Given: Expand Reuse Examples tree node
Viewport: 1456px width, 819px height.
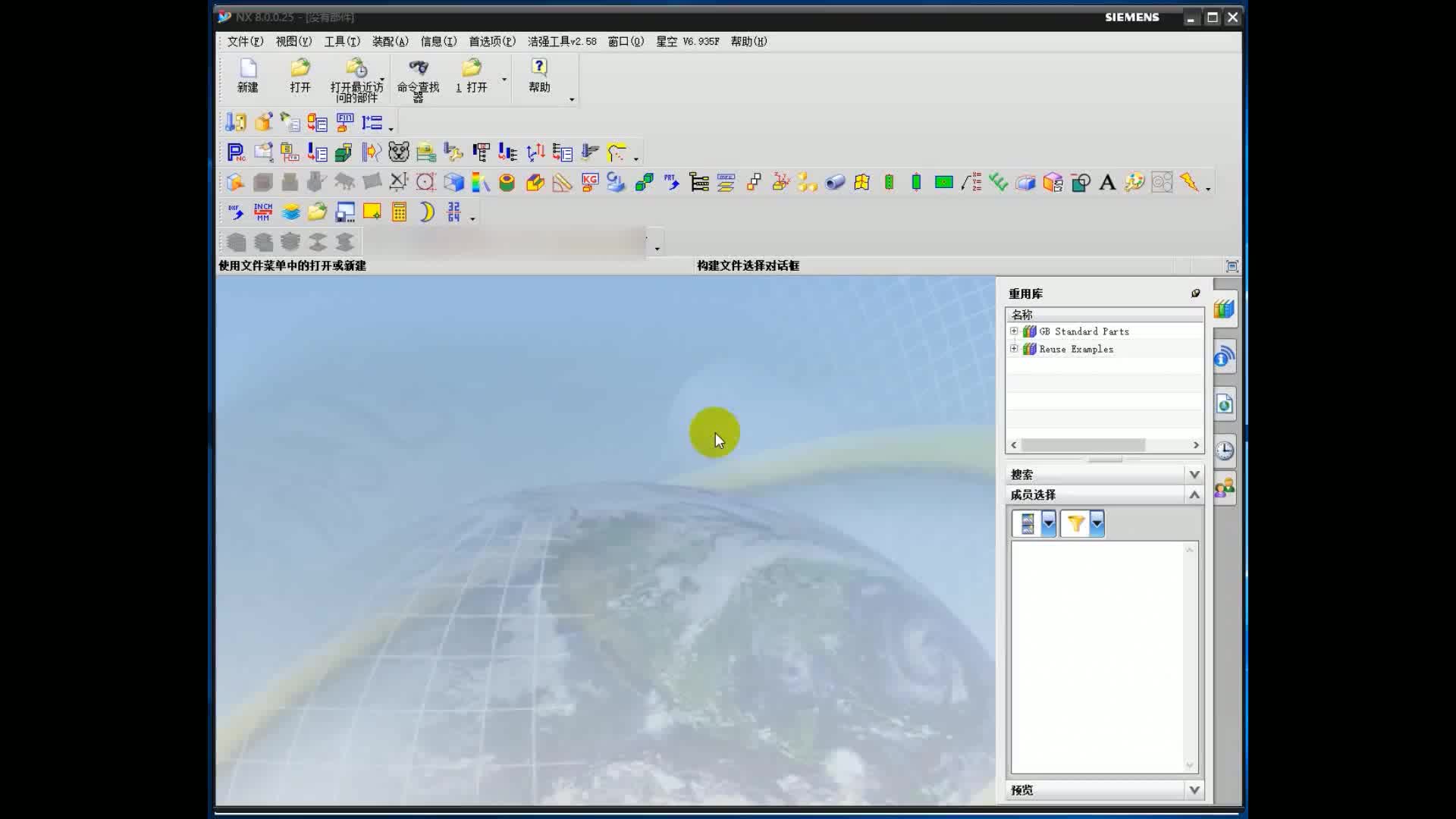Looking at the screenshot, I should tap(1014, 349).
